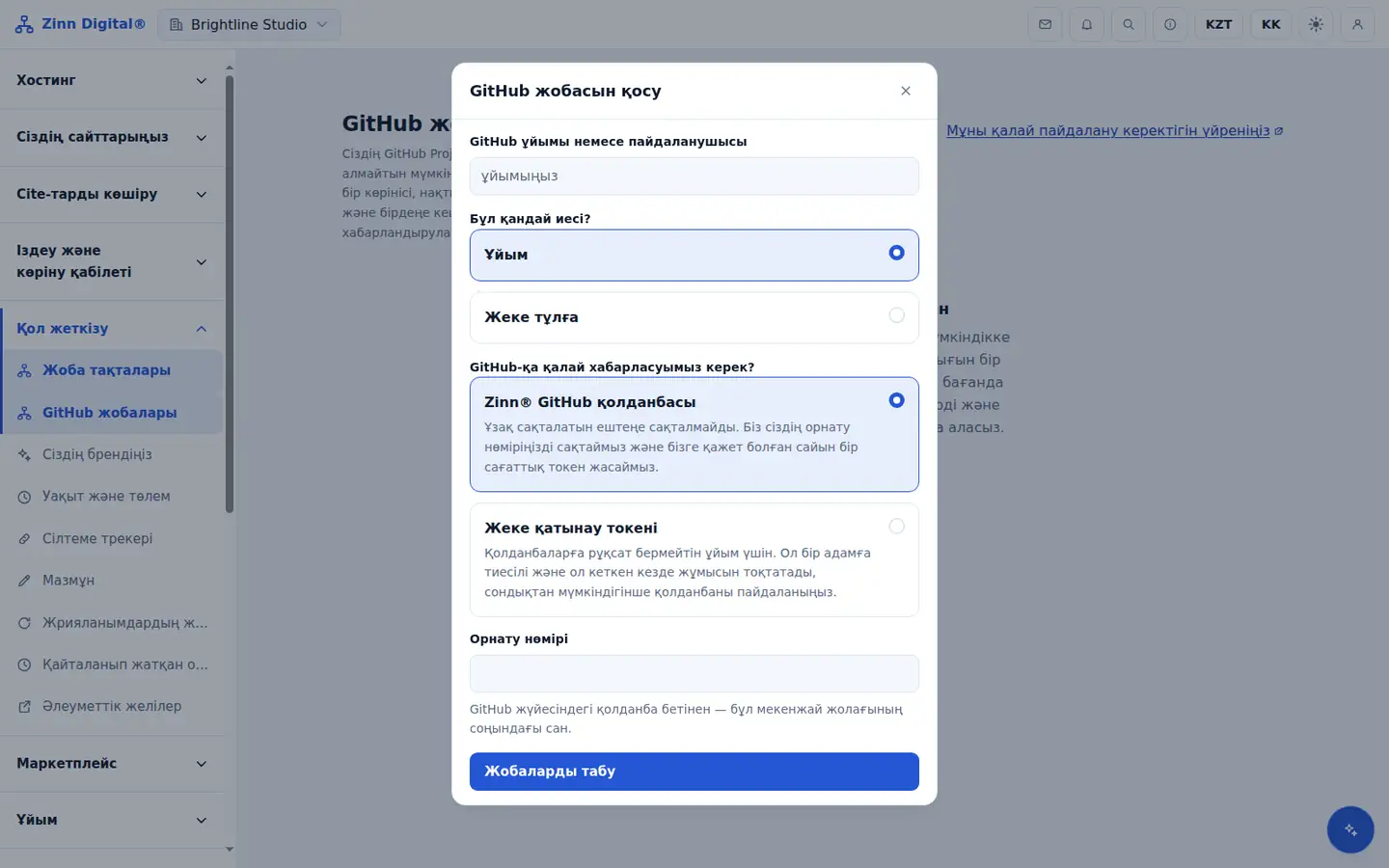1389x868 pixels.
Task: Click the sparkle assistant floating button
Action: [1350, 829]
